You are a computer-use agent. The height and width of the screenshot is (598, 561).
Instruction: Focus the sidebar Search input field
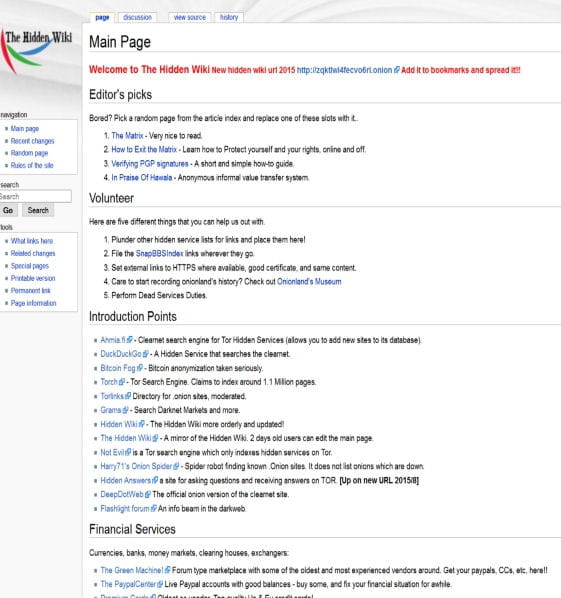35,196
